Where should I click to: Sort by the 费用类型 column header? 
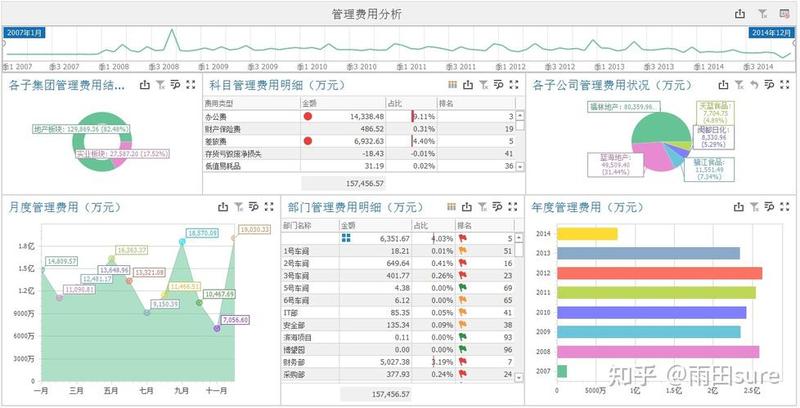pos(252,103)
